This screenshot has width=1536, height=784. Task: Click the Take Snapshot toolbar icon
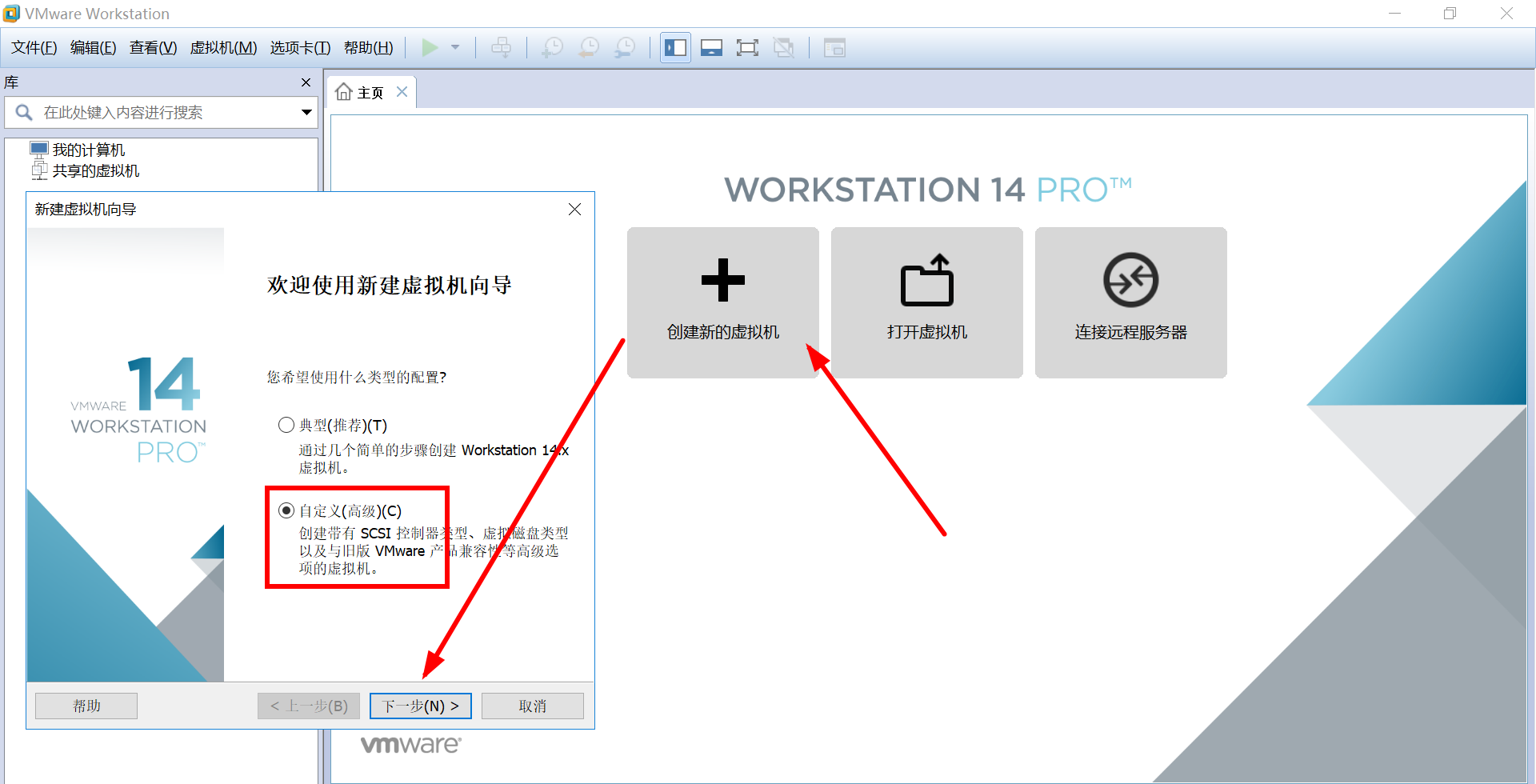click(552, 48)
